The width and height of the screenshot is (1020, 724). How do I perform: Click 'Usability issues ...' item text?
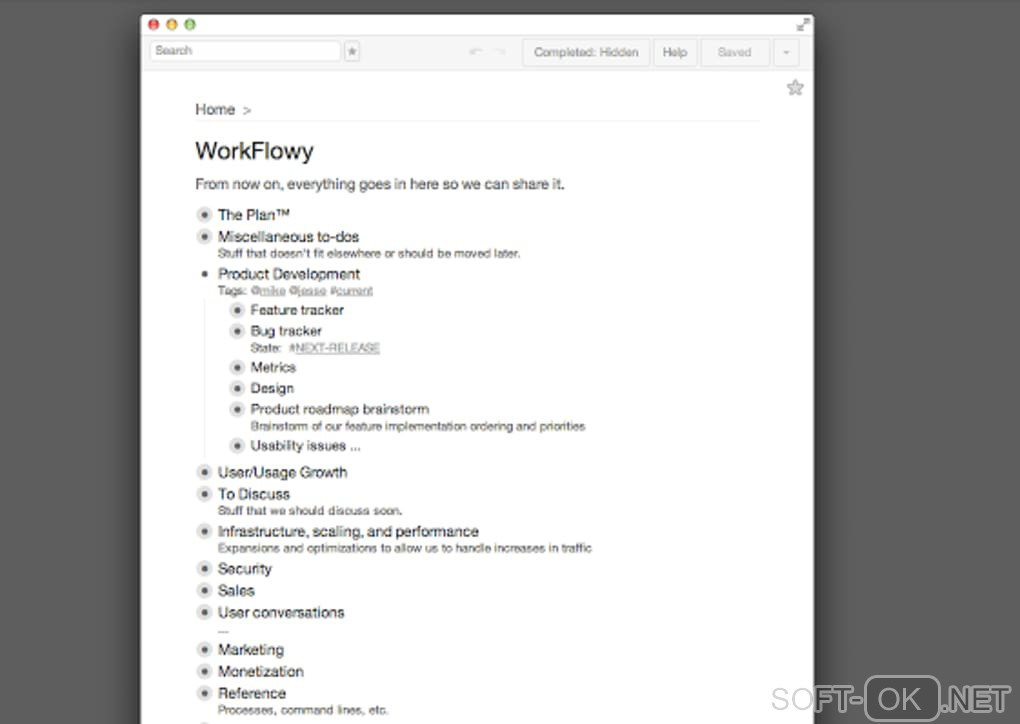coord(306,446)
